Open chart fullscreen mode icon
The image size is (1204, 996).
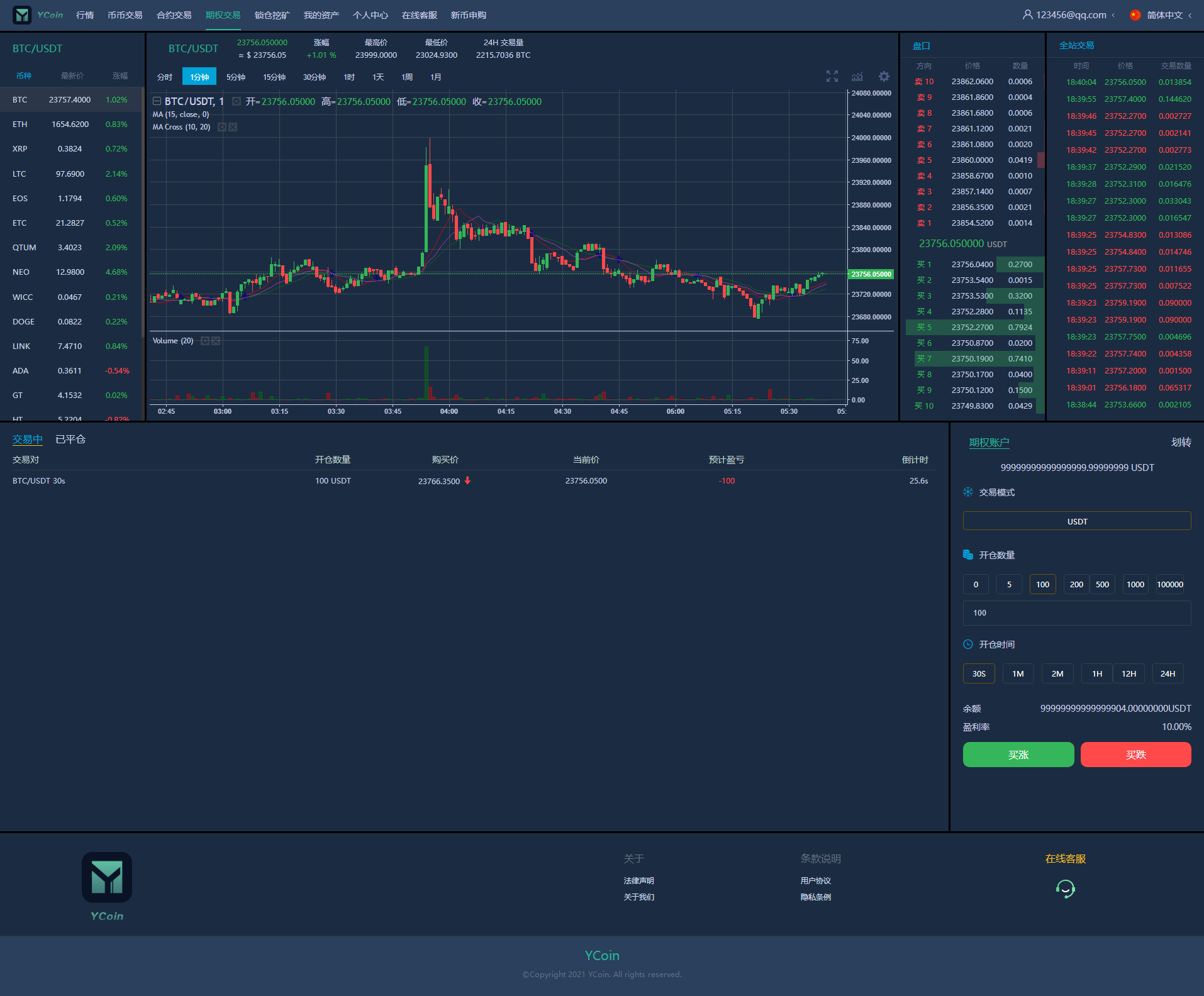(832, 77)
